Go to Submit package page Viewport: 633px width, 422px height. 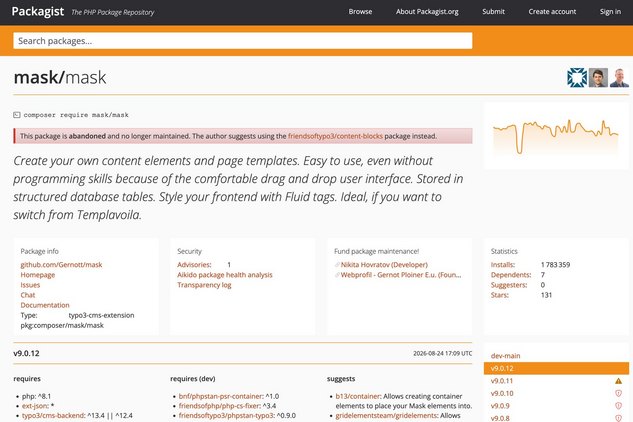click(493, 12)
